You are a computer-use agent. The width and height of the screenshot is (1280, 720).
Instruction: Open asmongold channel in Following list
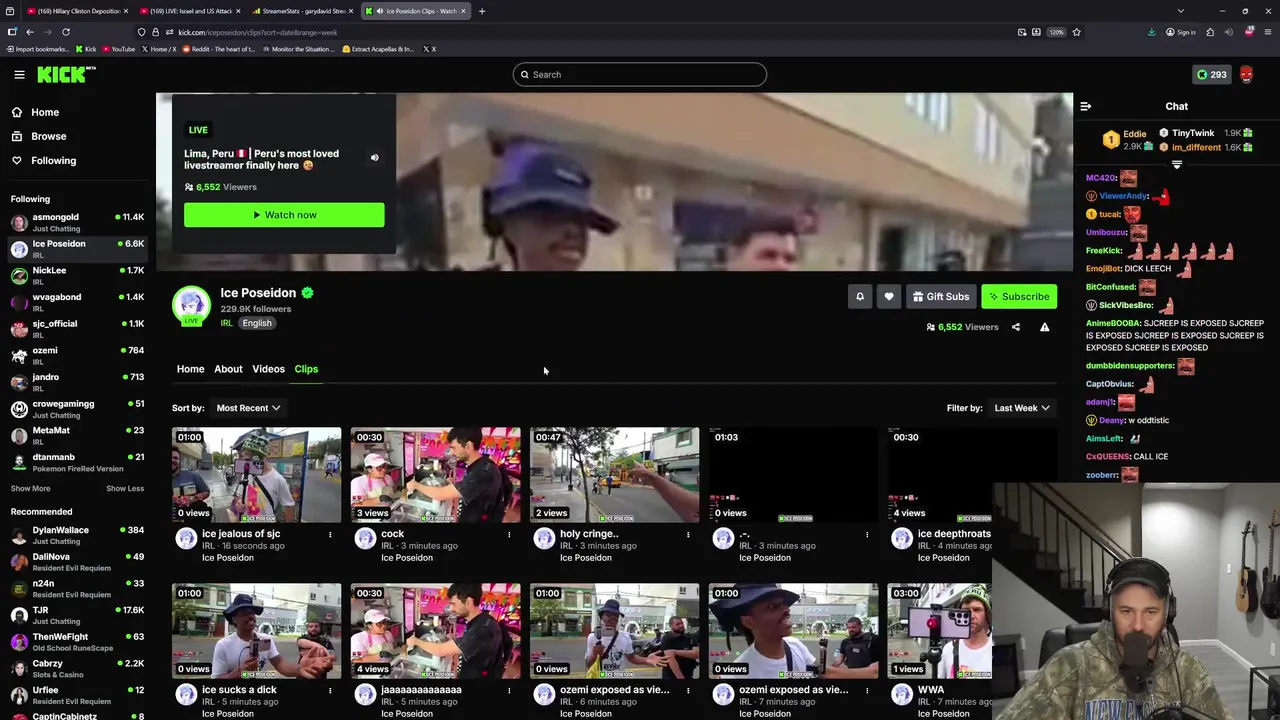(76, 222)
